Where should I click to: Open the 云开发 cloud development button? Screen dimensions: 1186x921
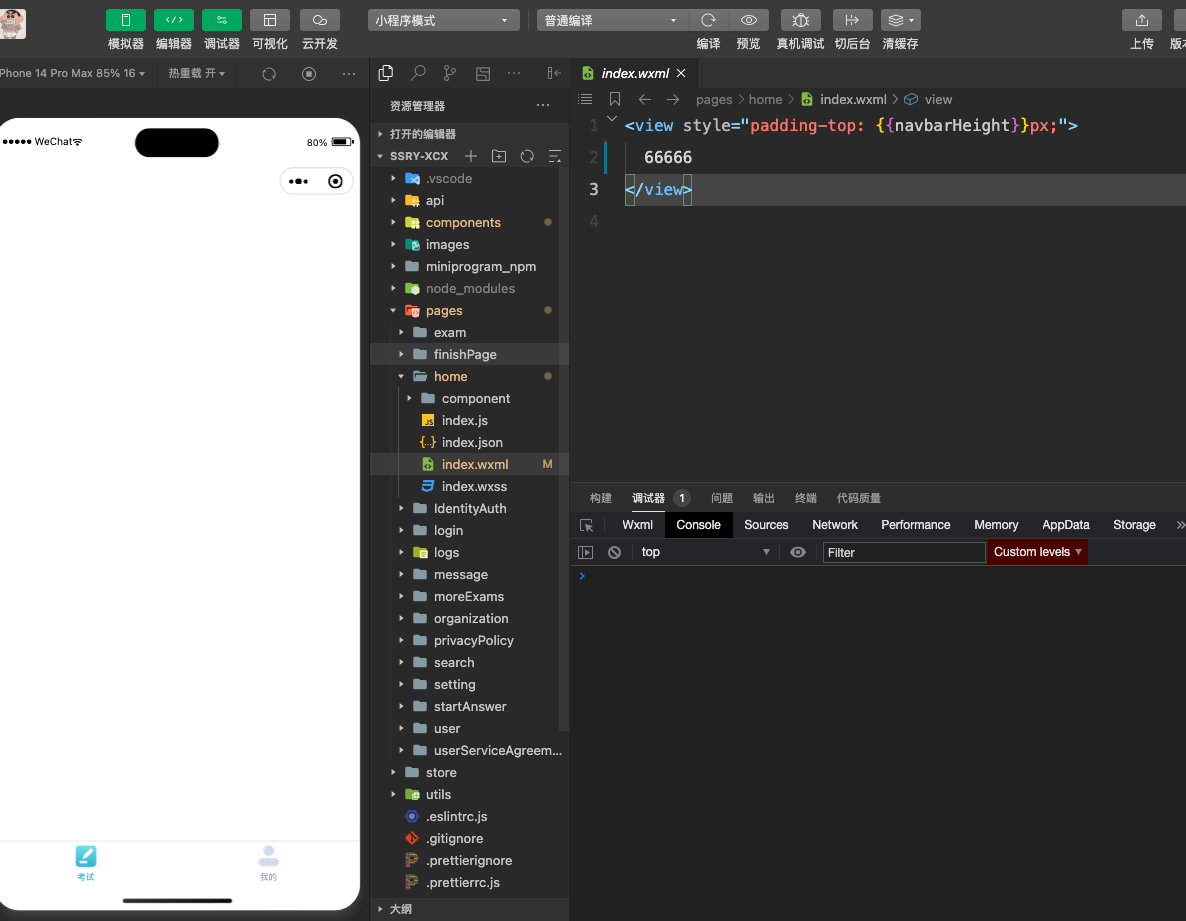click(319, 20)
